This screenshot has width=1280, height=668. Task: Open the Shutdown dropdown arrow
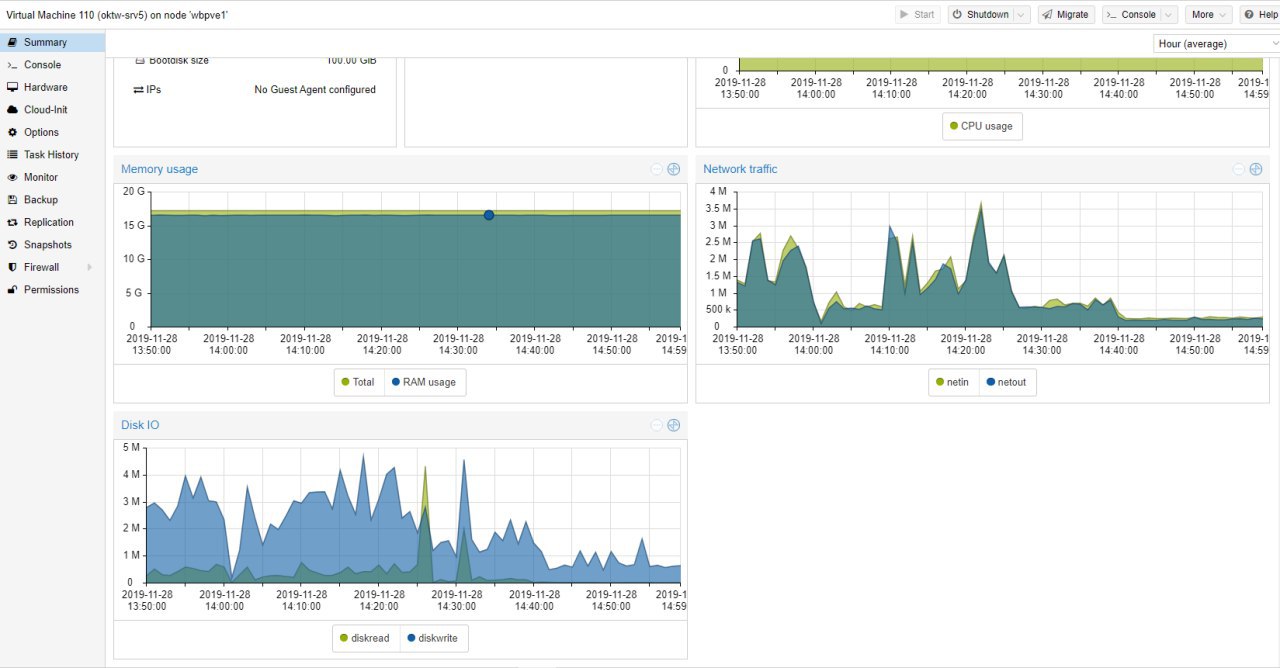click(1021, 15)
